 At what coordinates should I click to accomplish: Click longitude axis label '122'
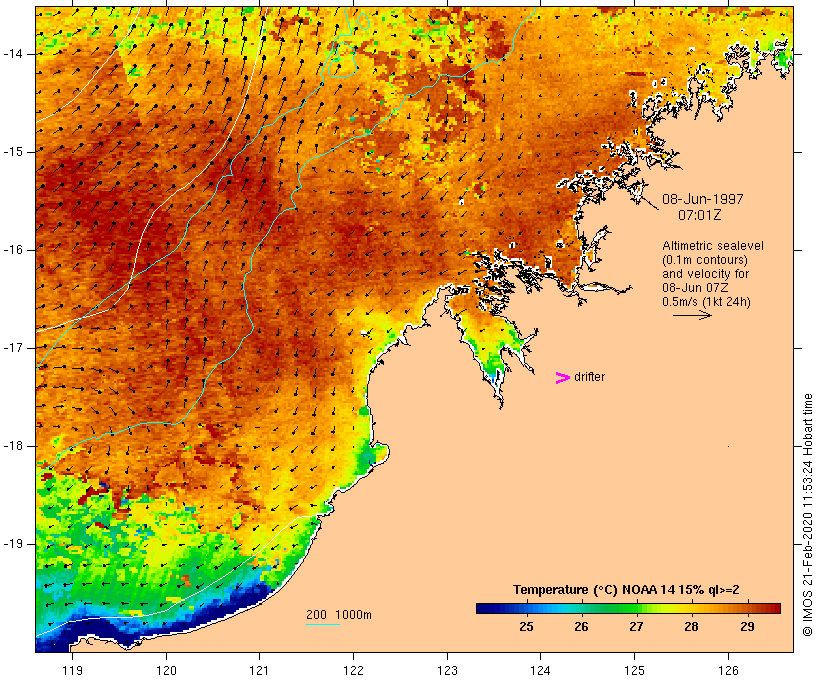(354, 670)
